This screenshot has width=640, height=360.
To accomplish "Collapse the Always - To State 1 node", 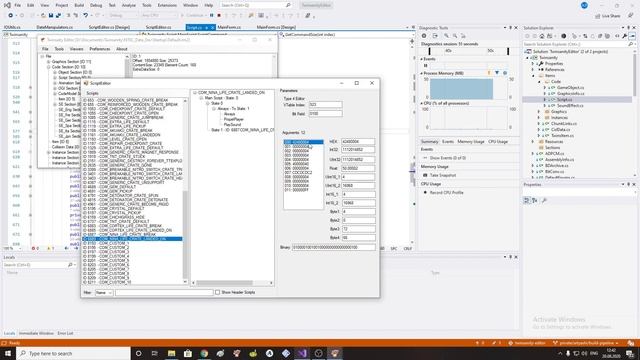I will pos(213,109).
